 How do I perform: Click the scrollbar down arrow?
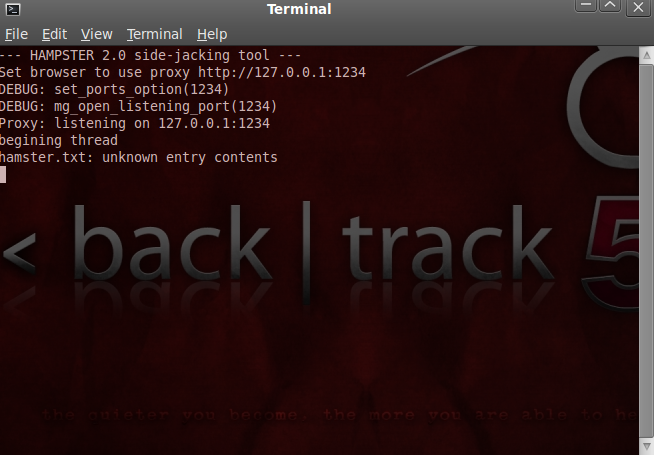point(646,446)
